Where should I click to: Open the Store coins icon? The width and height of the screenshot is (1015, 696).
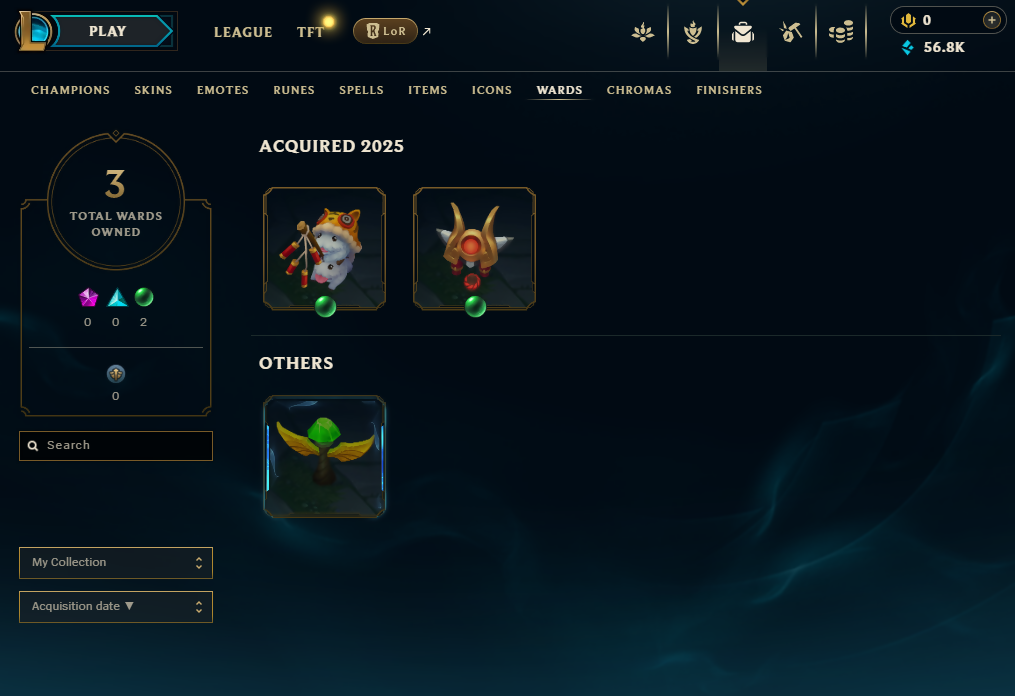pos(841,32)
